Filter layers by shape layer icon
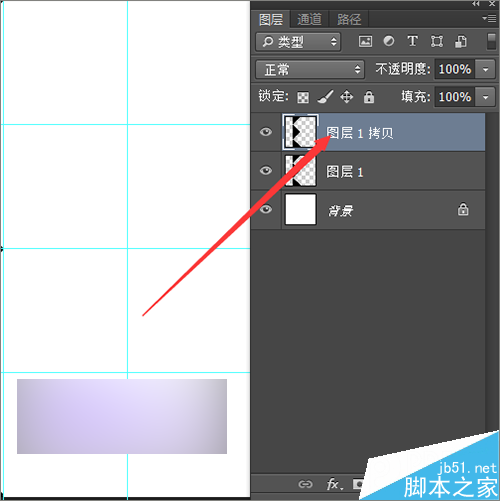Image resolution: width=500 pixels, height=501 pixels. point(437,42)
